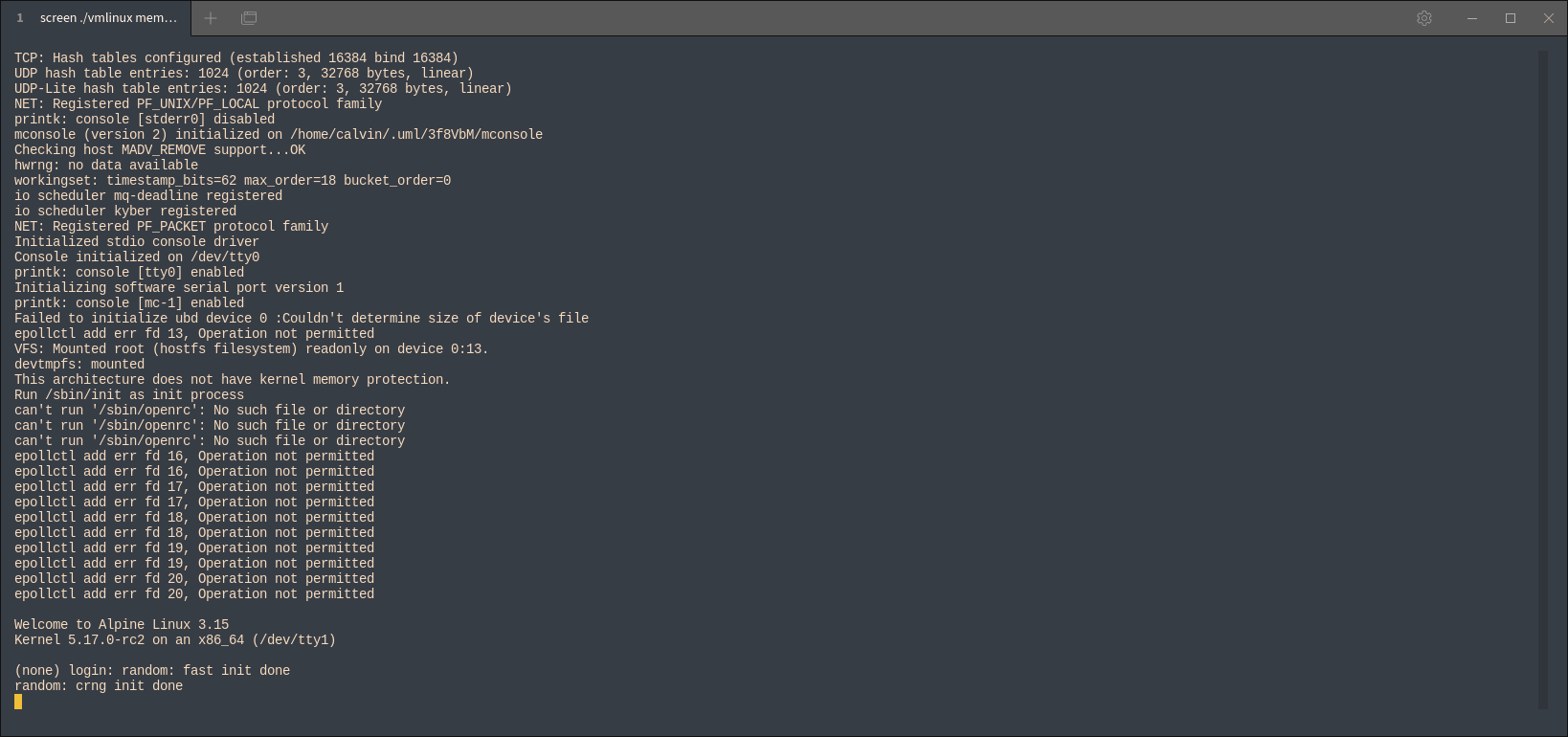Click the 'hwrng: no data available' line
The image size is (1568, 737).
click(106, 165)
